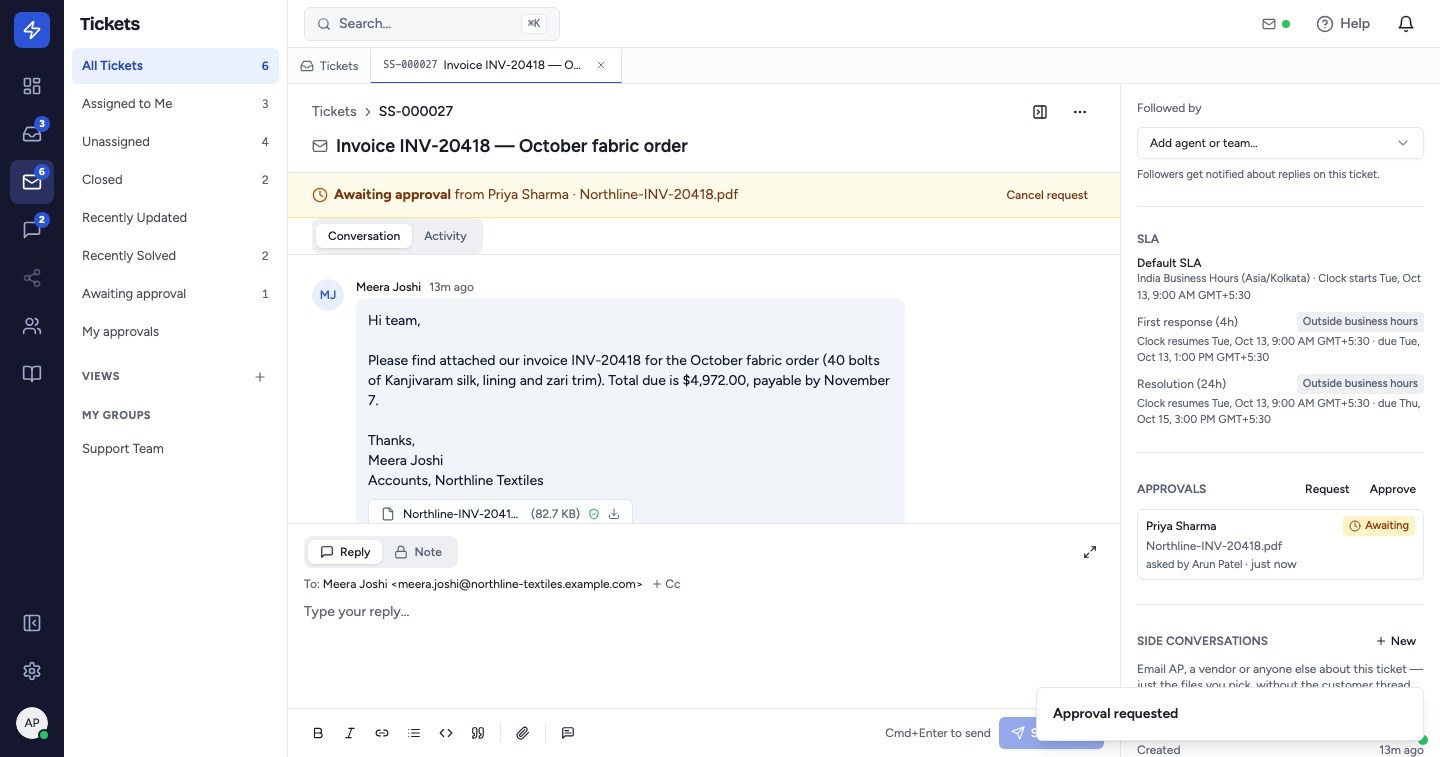The image size is (1440, 757).
Task: Click the notifications bell icon
Action: point(1406,24)
